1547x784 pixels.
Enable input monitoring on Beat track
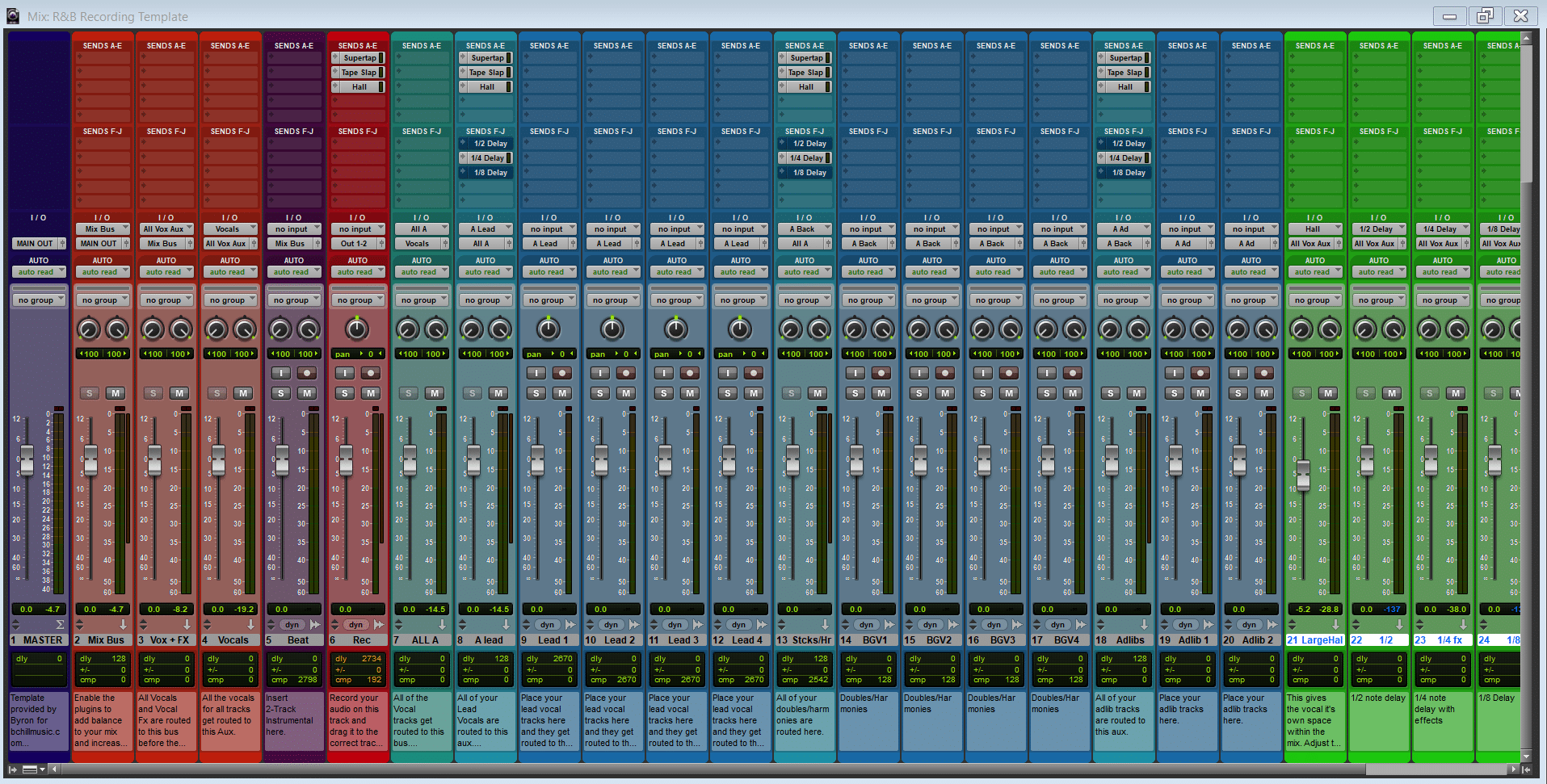[280, 373]
